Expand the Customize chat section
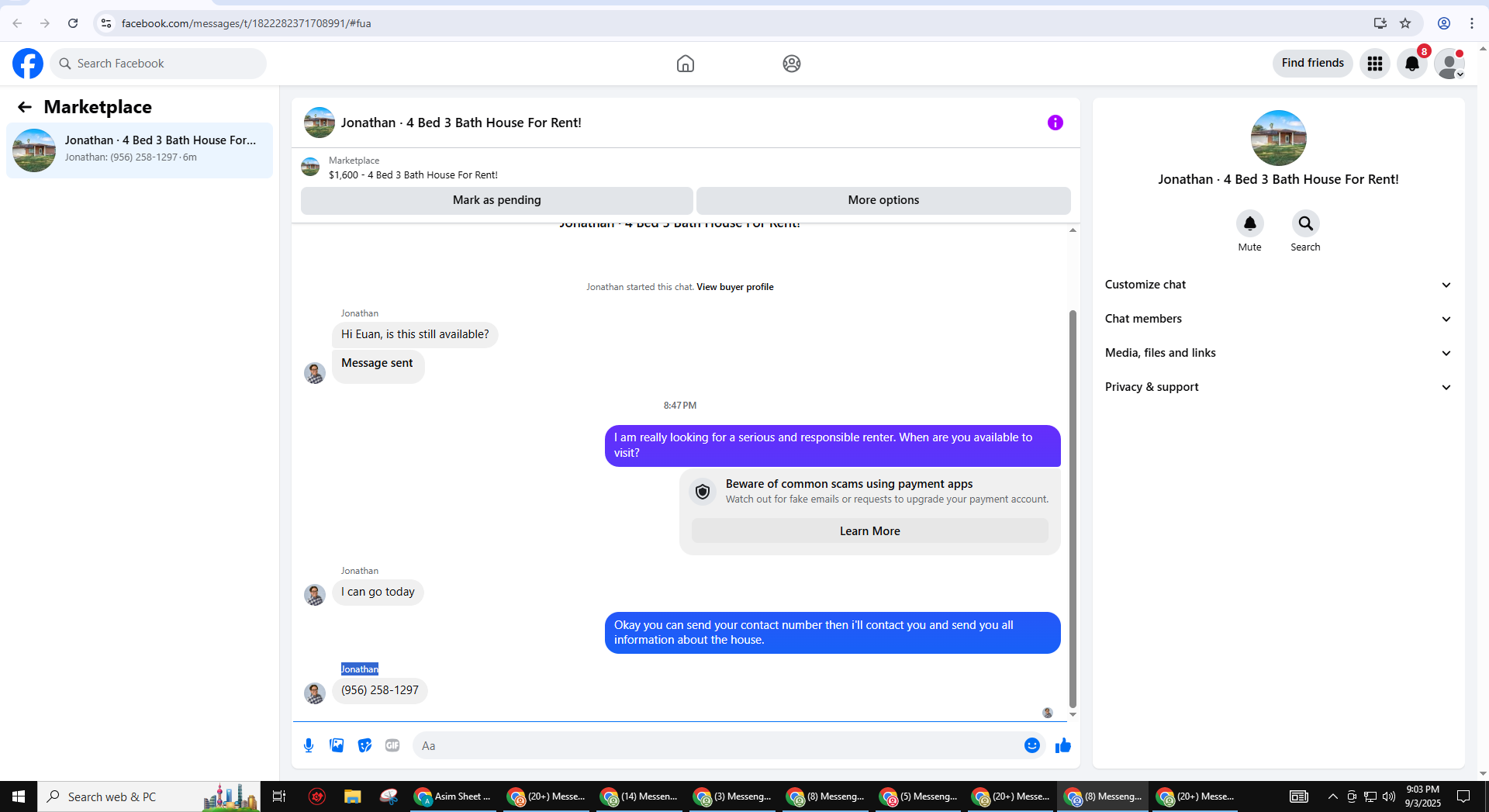The image size is (1489, 812). tap(1278, 285)
